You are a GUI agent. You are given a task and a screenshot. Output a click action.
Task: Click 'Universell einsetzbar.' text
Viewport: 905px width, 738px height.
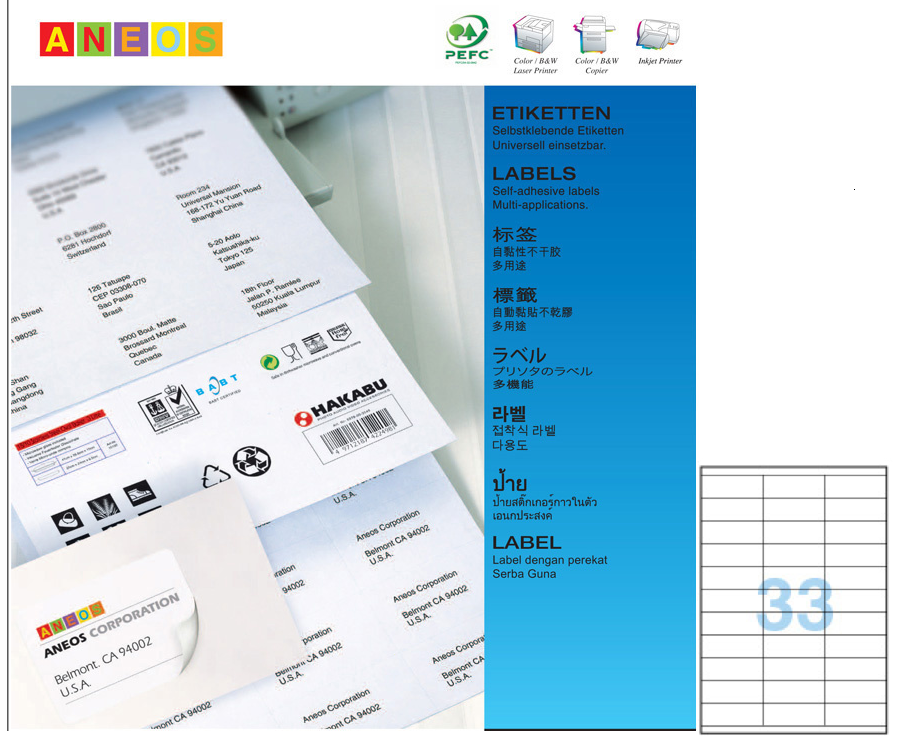click(x=549, y=145)
